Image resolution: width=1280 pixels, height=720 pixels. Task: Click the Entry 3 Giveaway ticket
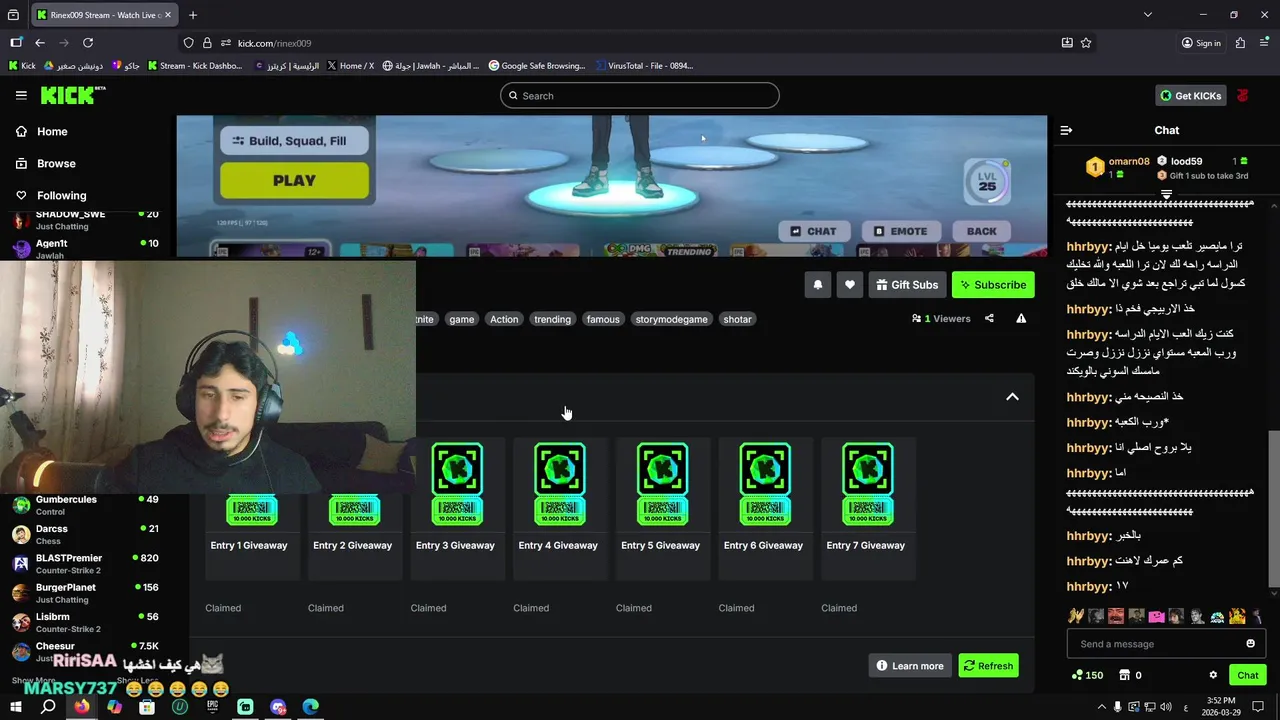(x=457, y=484)
